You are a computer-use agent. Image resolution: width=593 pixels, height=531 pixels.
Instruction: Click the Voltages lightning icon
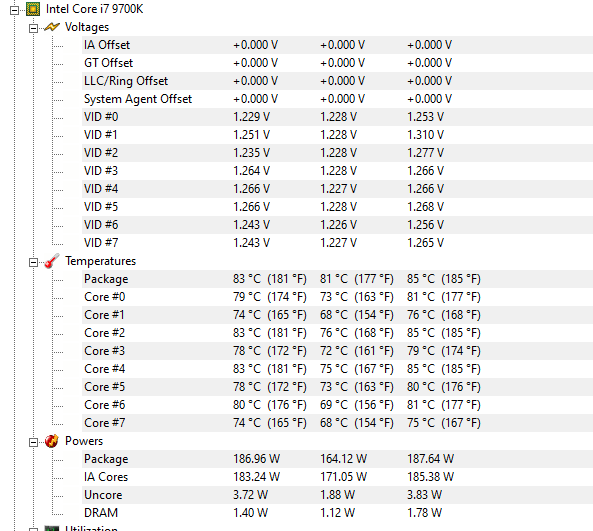pos(52,27)
